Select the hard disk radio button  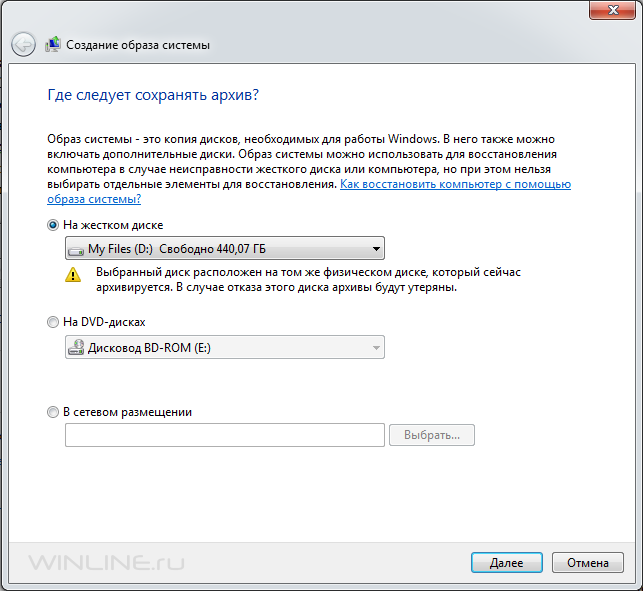[x=53, y=225]
